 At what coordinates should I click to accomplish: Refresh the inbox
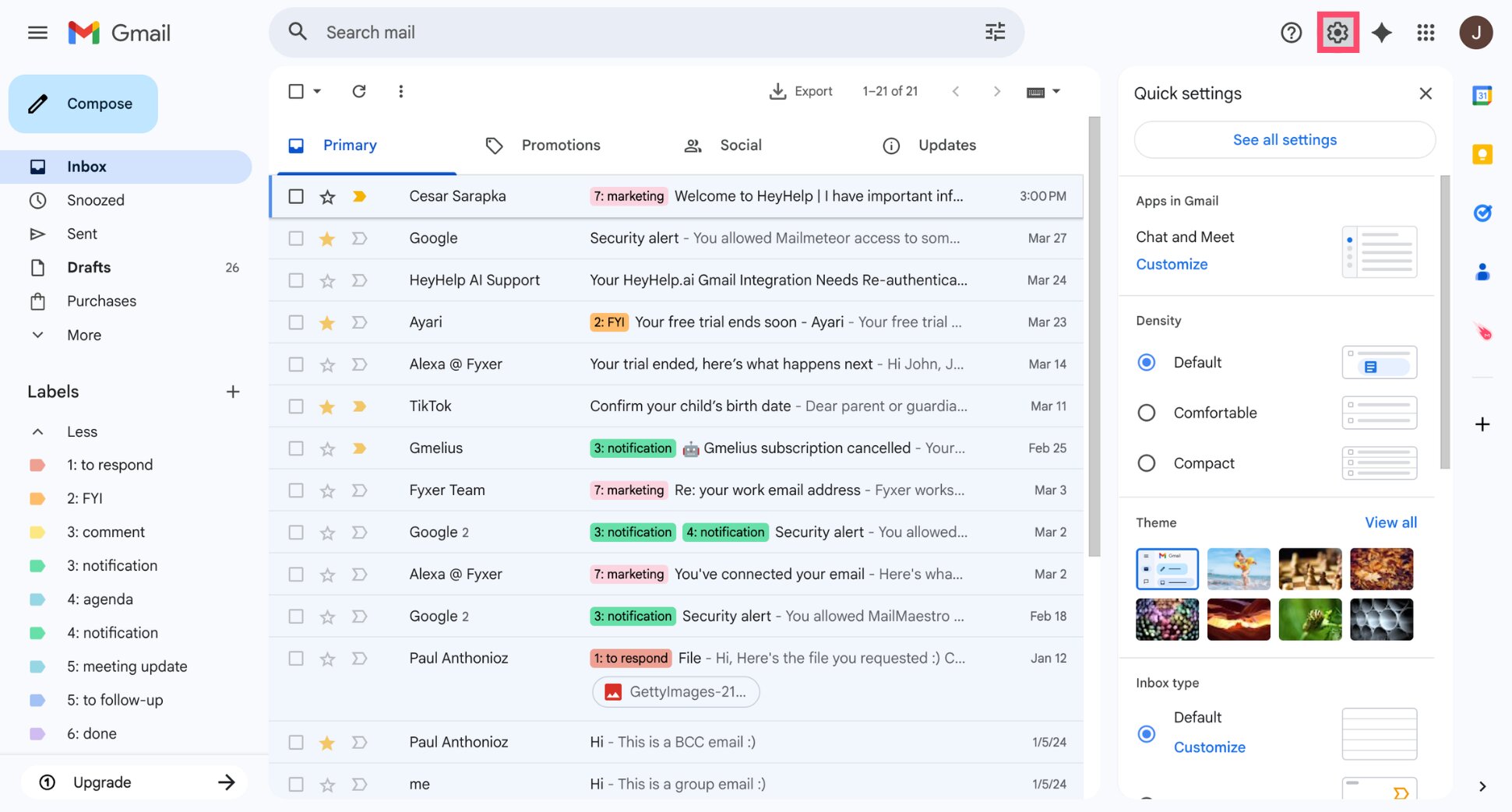point(359,91)
